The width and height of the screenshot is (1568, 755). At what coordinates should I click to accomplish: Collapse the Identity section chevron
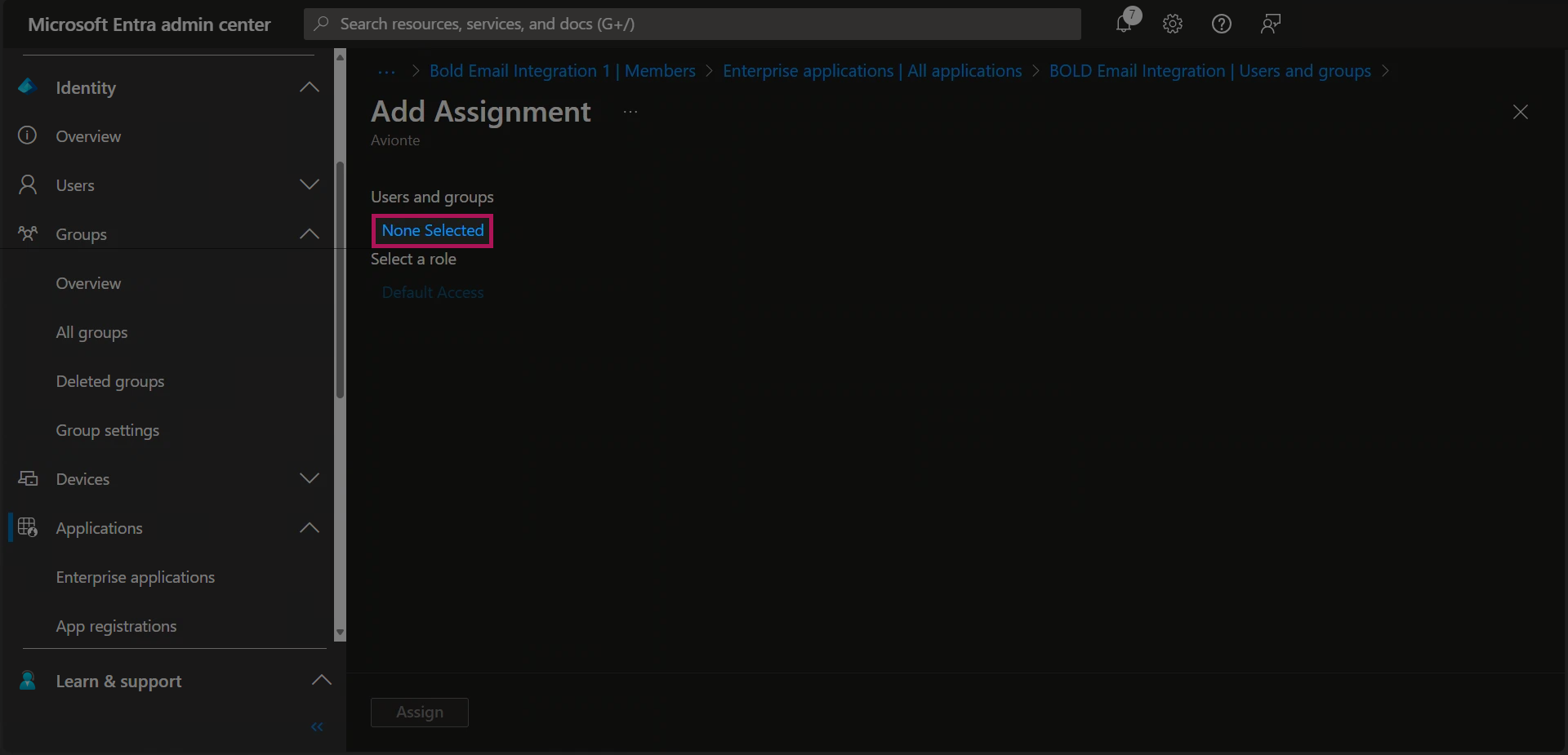point(310,87)
